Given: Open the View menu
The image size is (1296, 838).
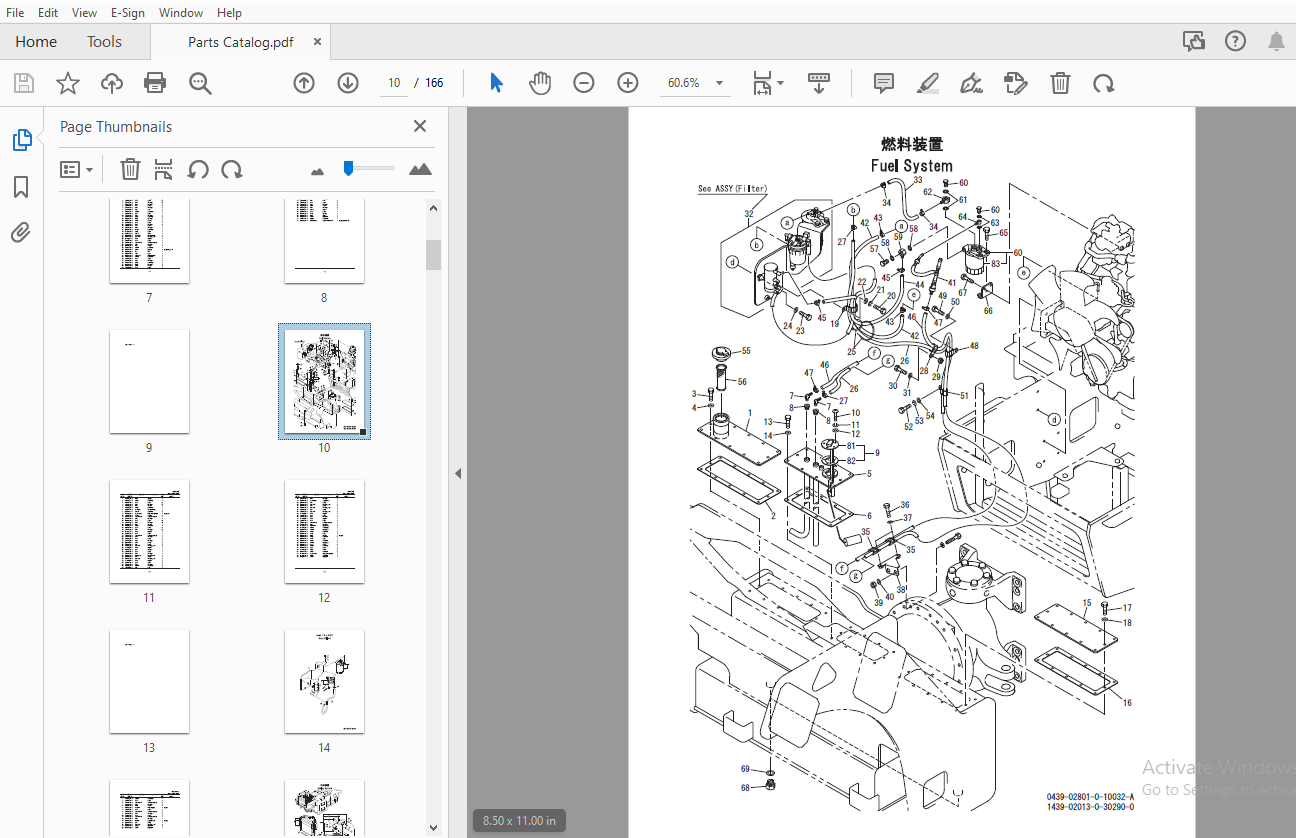Looking at the screenshot, I should pyautogui.click(x=85, y=12).
